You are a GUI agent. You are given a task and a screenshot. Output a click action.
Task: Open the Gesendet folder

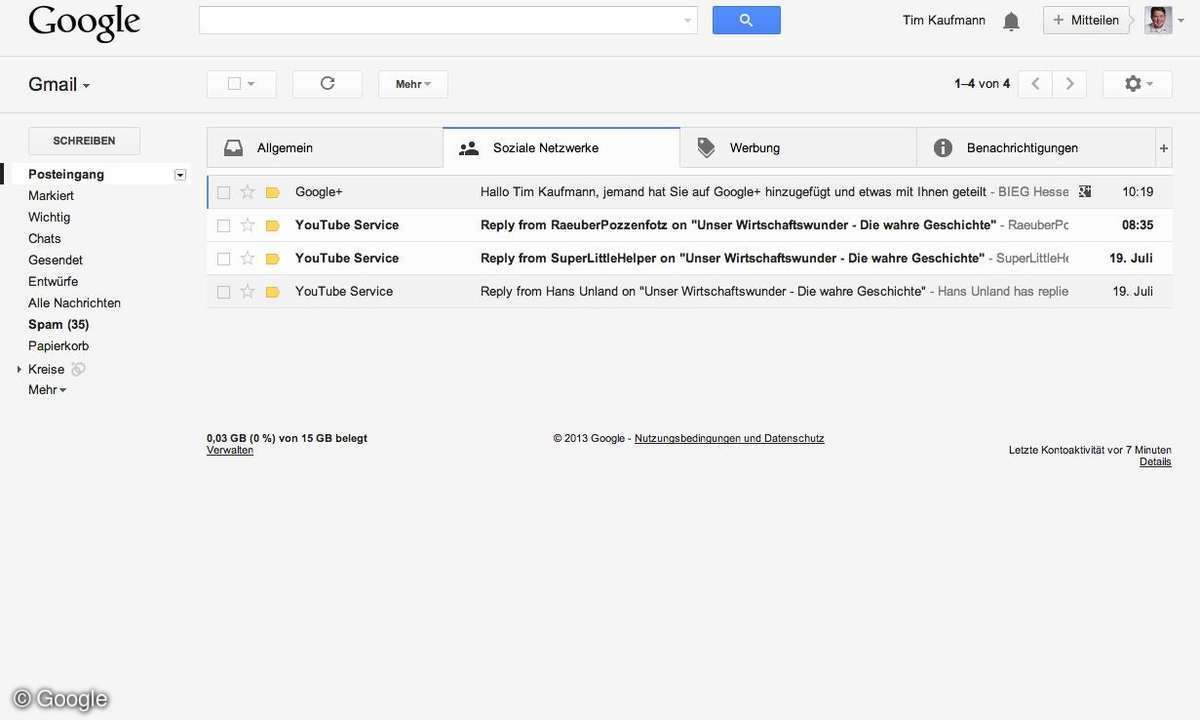pyautogui.click(x=55, y=260)
